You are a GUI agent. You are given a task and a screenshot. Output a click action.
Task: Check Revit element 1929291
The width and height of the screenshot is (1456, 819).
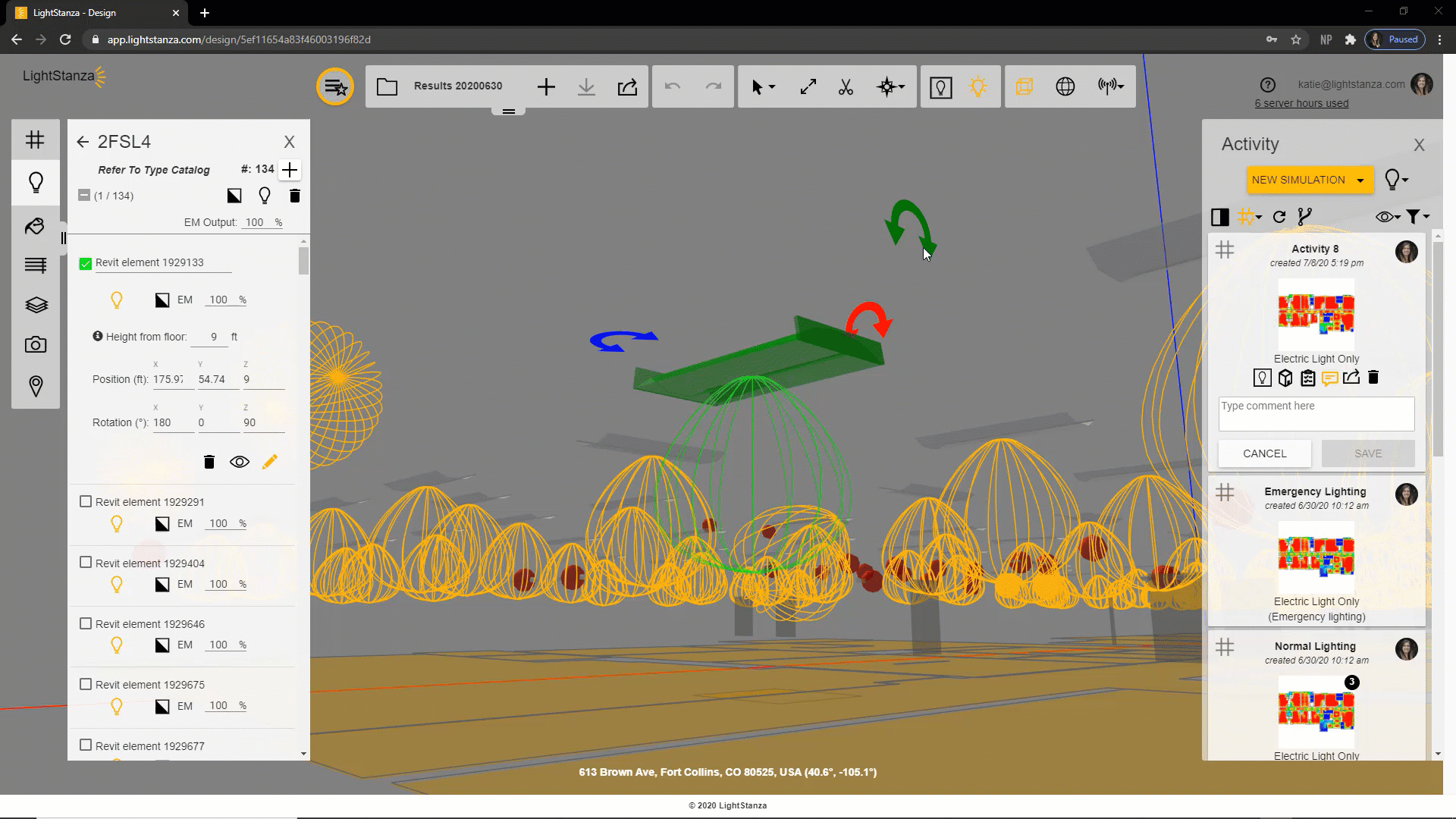click(x=86, y=501)
